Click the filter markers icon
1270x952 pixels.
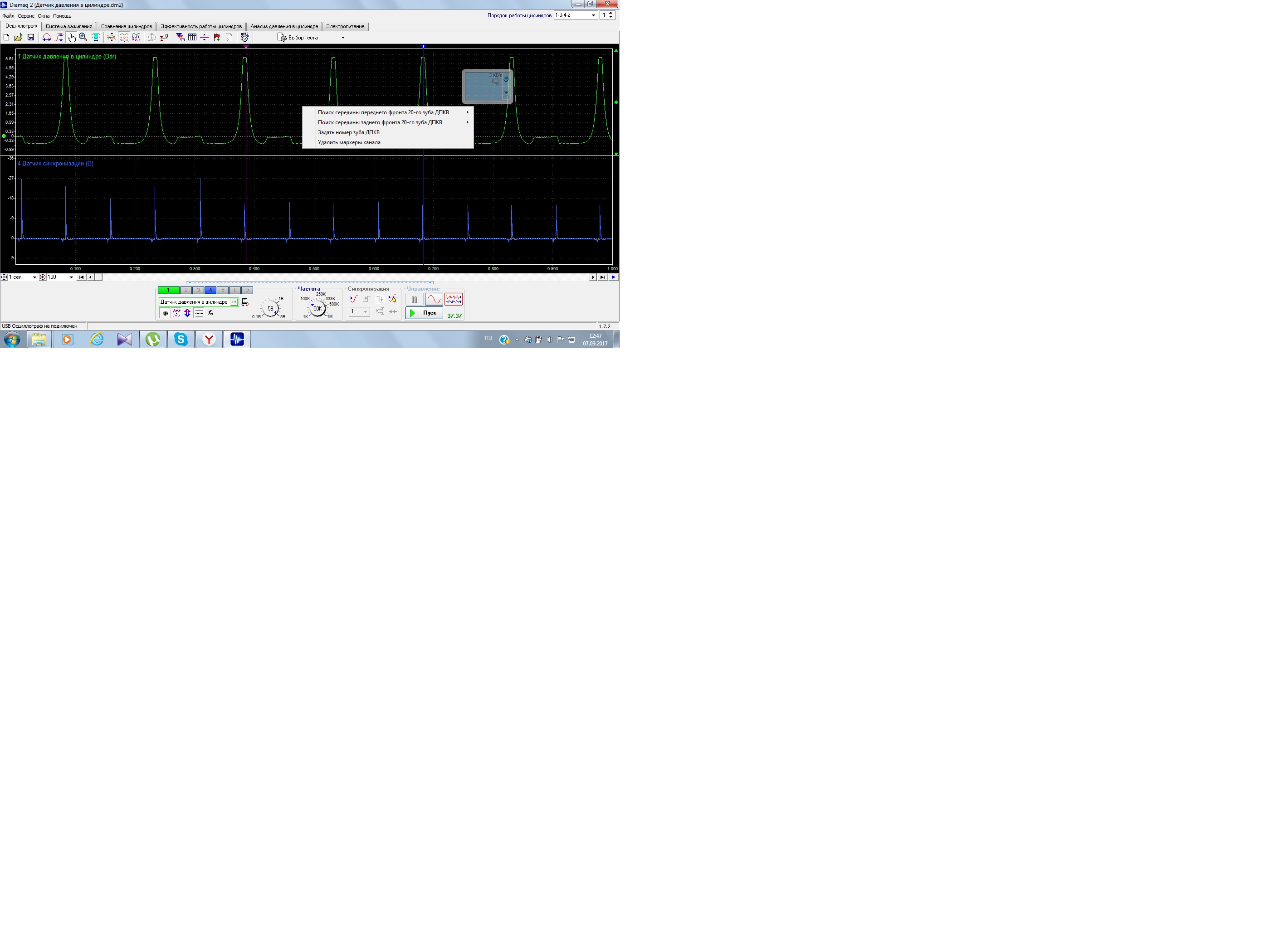(180, 37)
